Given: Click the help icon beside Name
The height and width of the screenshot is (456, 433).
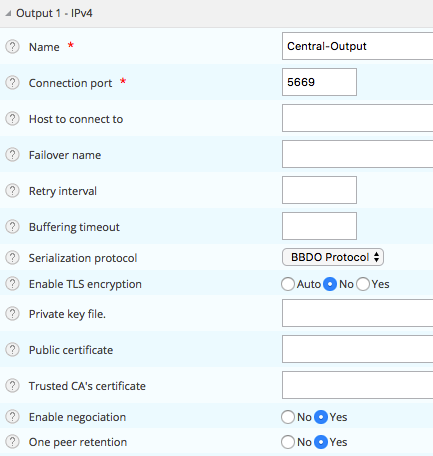Looking at the screenshot, I should pos(12,47).
